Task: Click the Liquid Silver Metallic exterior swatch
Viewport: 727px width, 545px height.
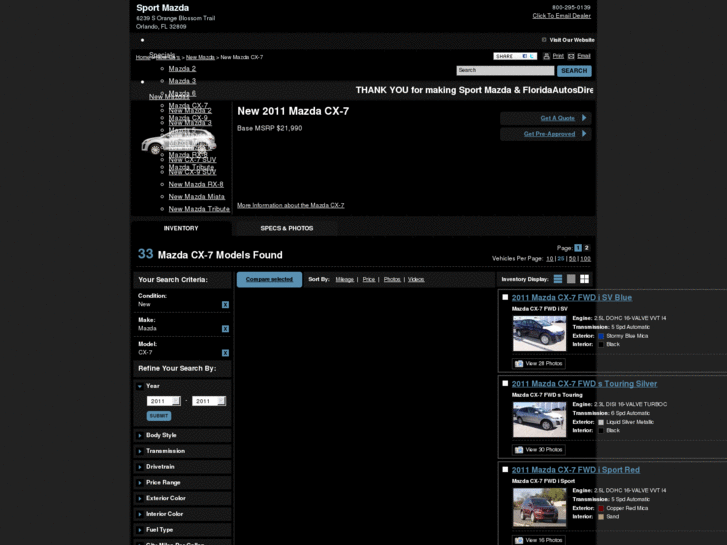Action: (x=601, y=423)
